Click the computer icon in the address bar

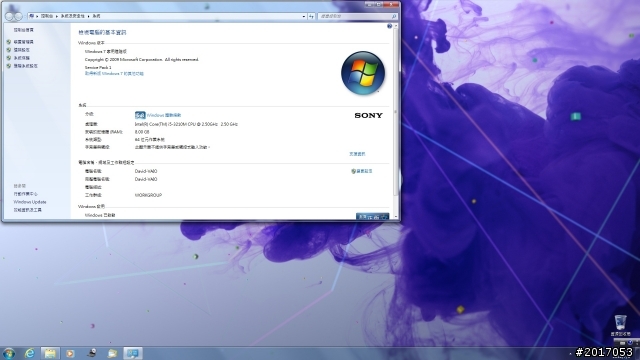(x=31, y=16)
